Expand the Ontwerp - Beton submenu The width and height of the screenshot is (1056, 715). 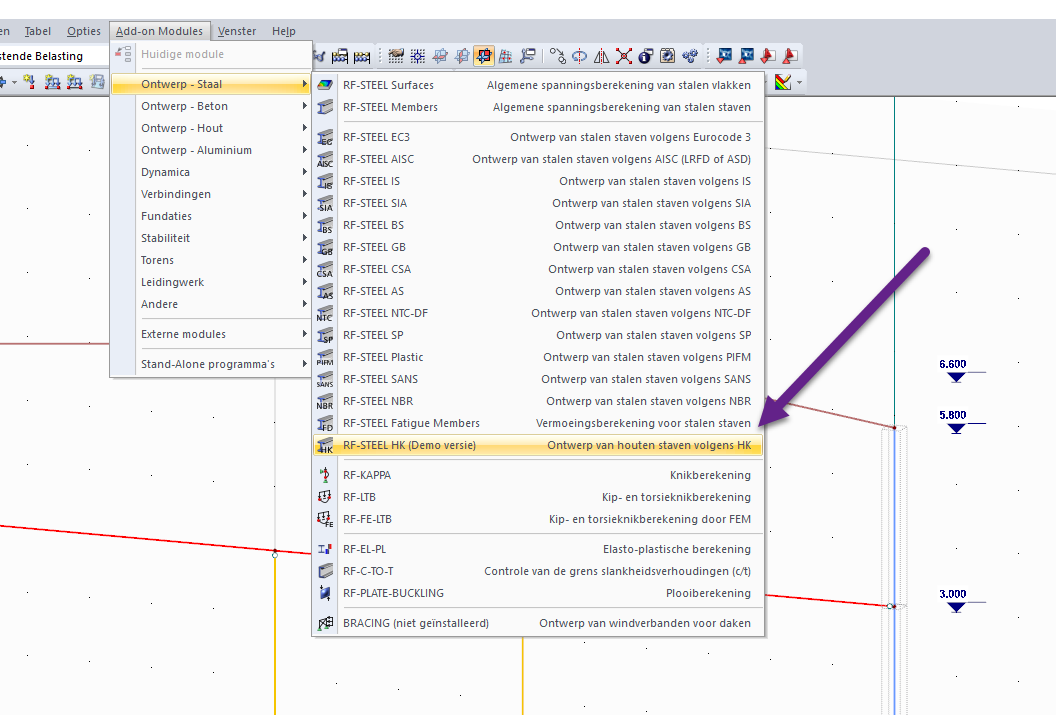point(211,106)
